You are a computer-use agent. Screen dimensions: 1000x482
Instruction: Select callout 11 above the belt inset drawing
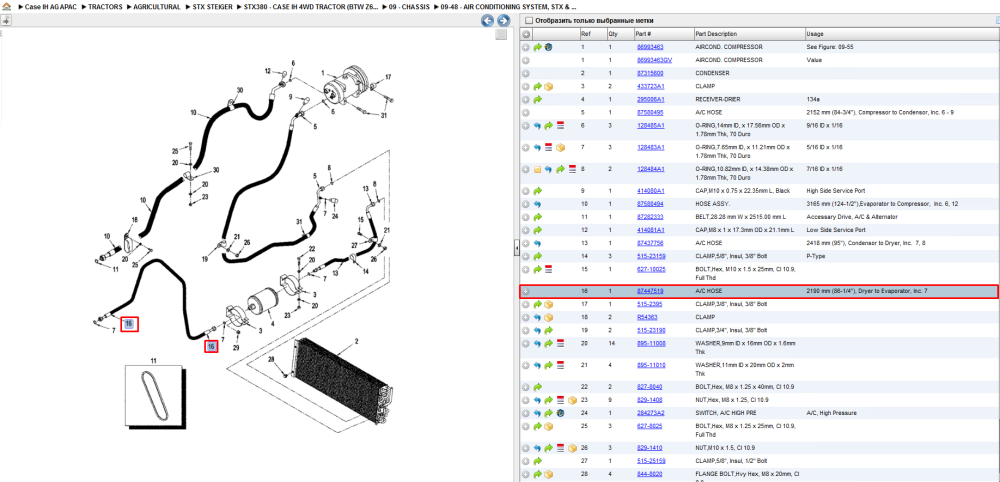153,361
